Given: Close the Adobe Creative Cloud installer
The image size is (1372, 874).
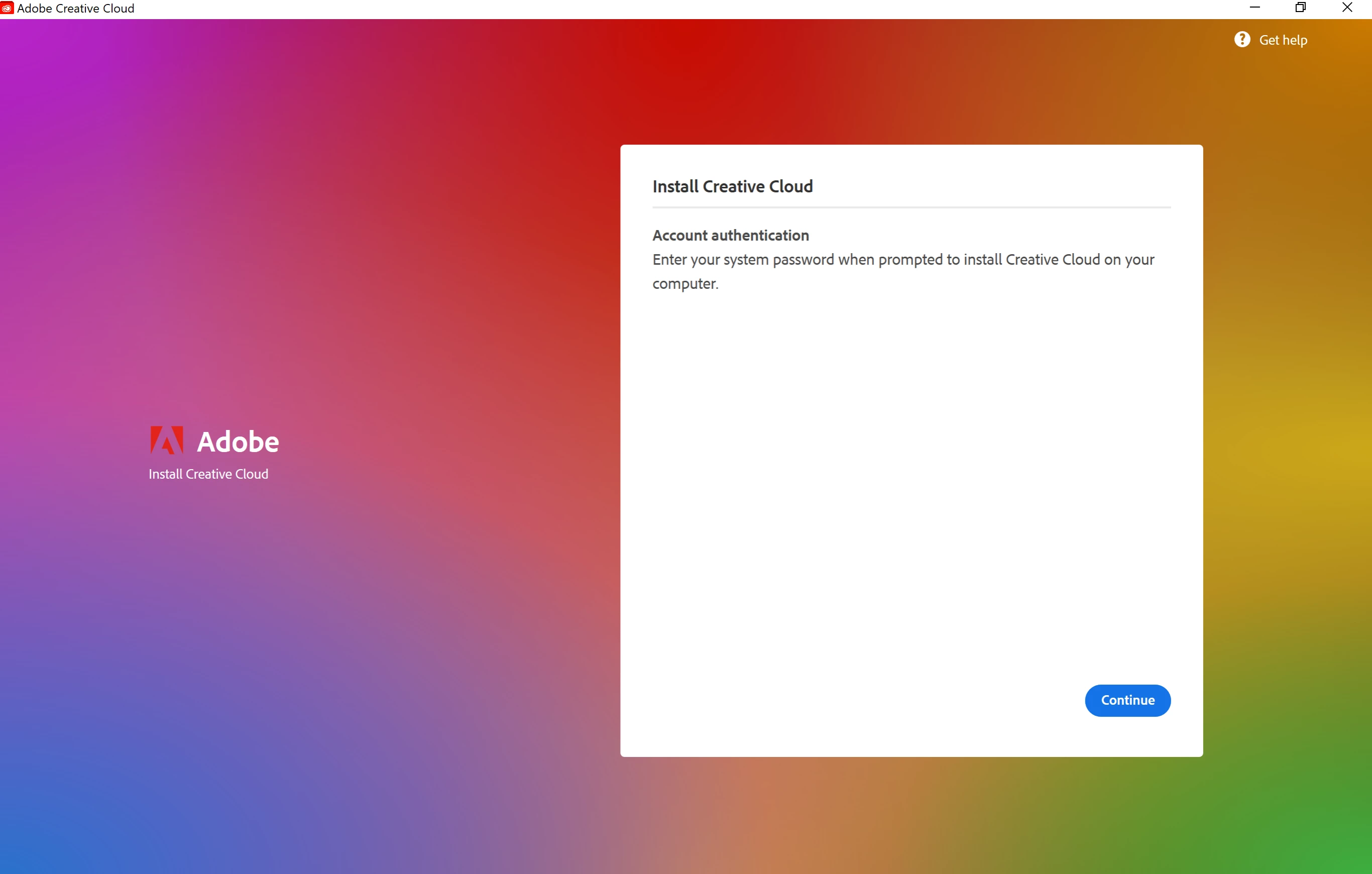Looking at the screenshot, I should (1347, 8).
